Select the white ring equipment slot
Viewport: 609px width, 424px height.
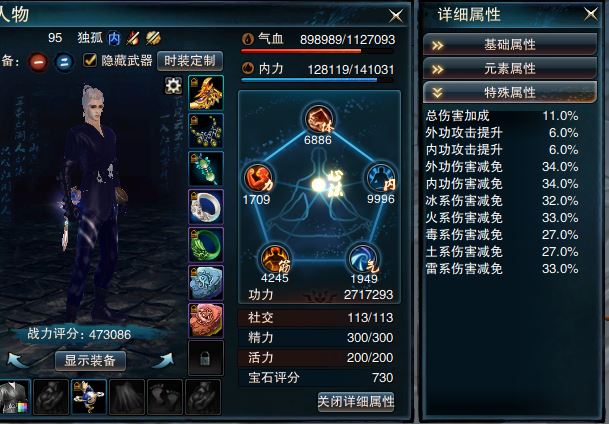coord(206,207)
